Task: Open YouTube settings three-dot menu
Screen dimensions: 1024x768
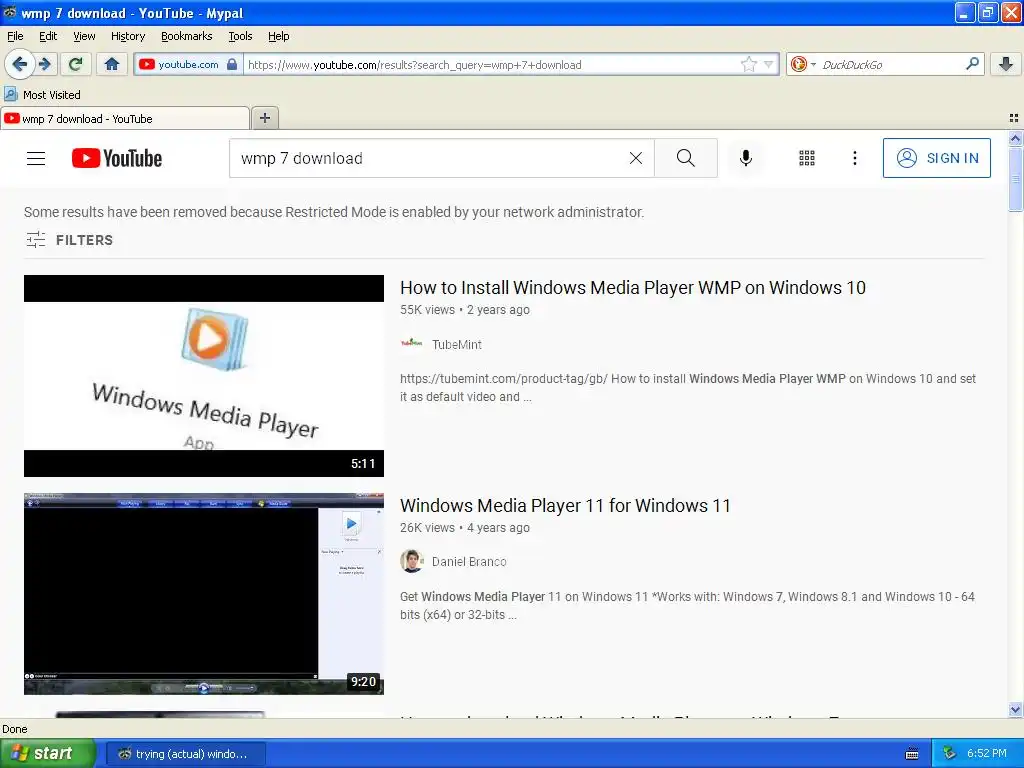Action: [x=854, y=158]
